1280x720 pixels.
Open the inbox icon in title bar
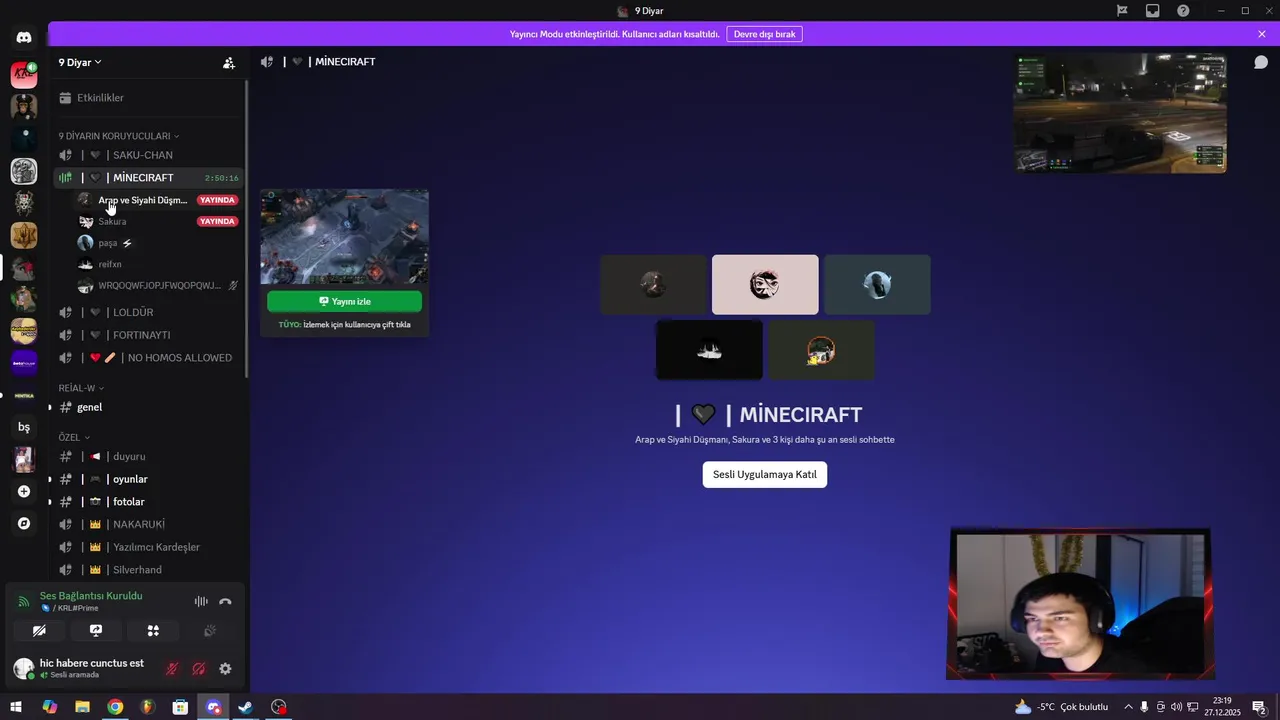[x=1153, y=11]
